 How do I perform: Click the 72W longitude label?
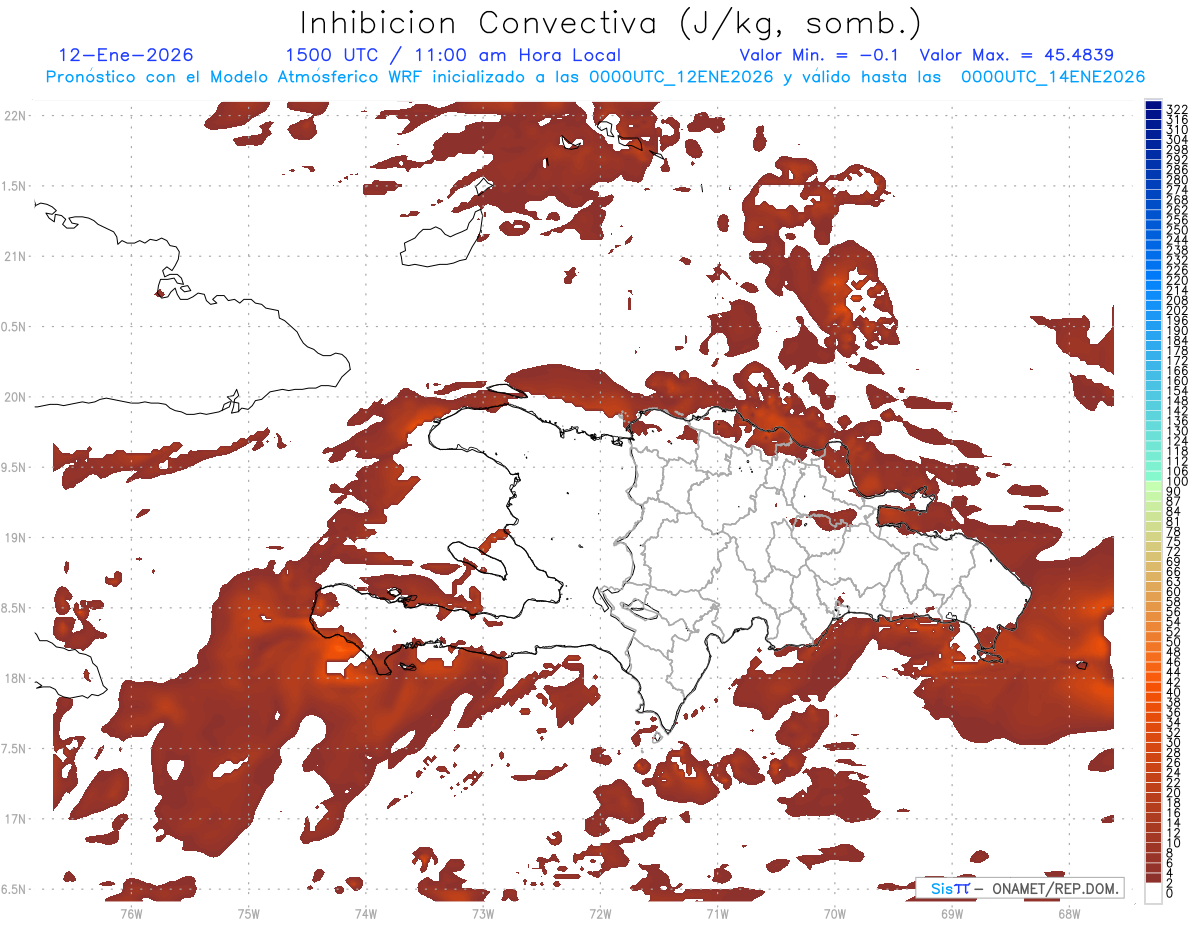(600, 912)
